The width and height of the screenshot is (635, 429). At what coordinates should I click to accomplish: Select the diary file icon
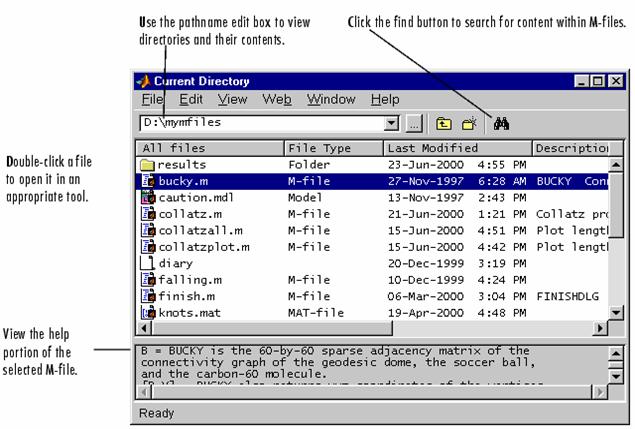[x=147, y=263]
